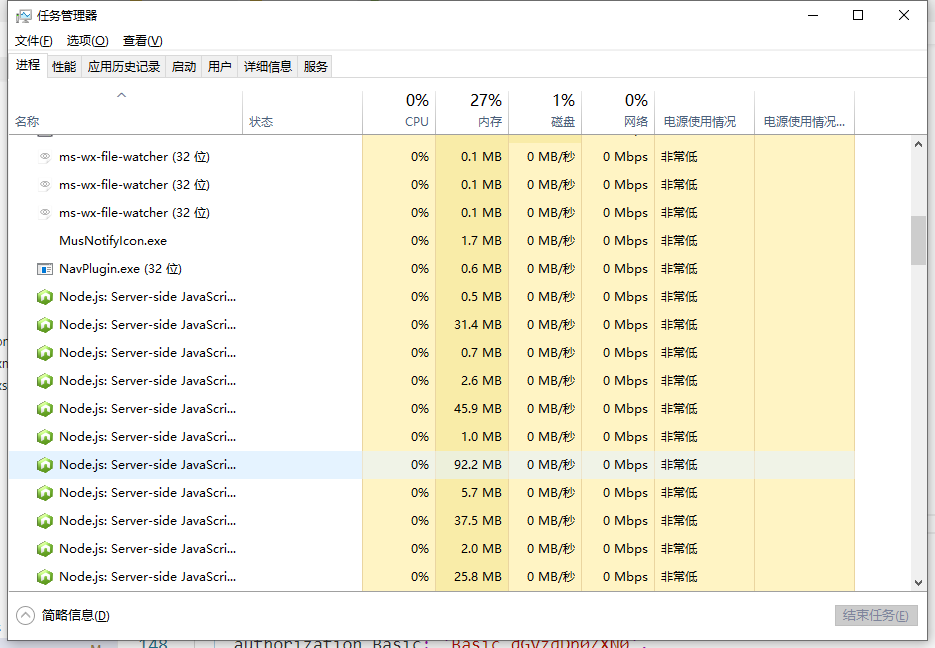
Task: Minimize the Task Manager window
Action: (x=813, y=15)
